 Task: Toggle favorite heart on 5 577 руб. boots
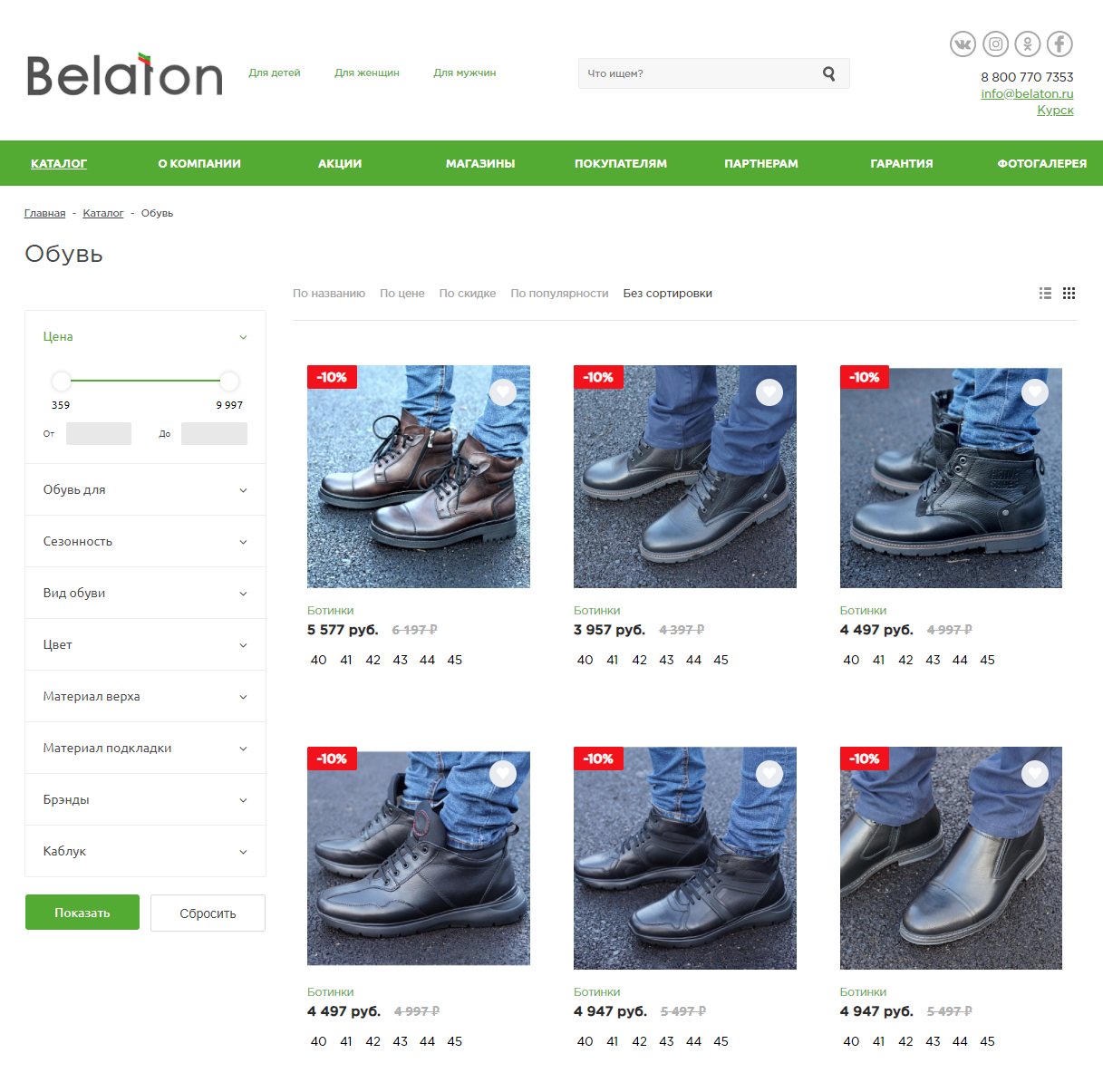pyautogui.click(x=503, y=391)
